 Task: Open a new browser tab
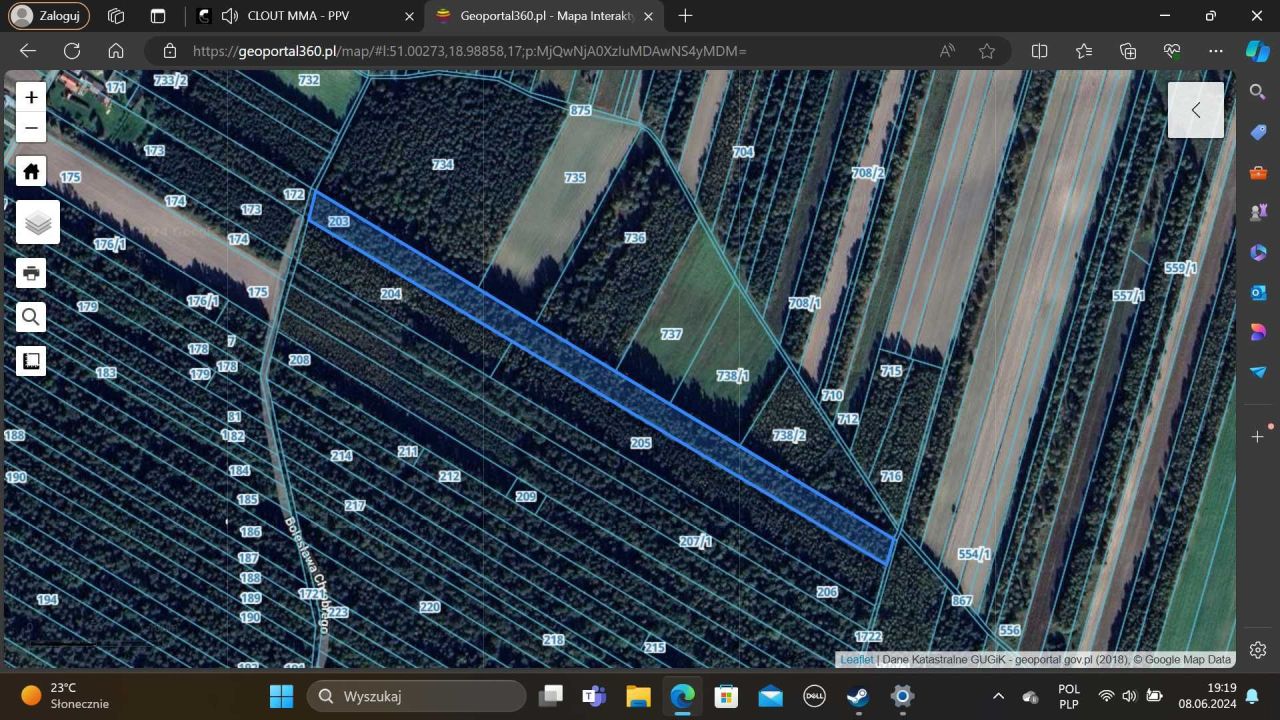[685, 16]
